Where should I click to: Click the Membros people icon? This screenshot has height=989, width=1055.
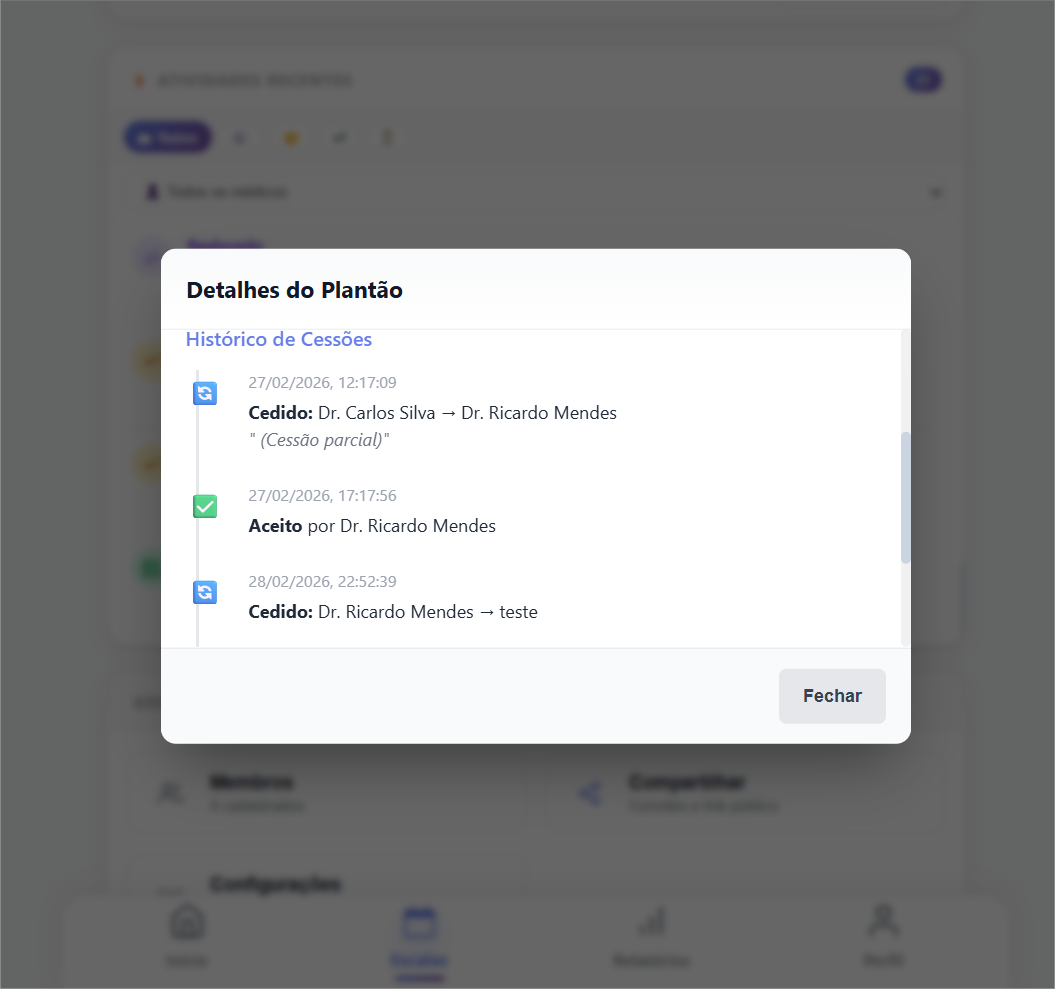pyautogui.click(x=170, y=794)
